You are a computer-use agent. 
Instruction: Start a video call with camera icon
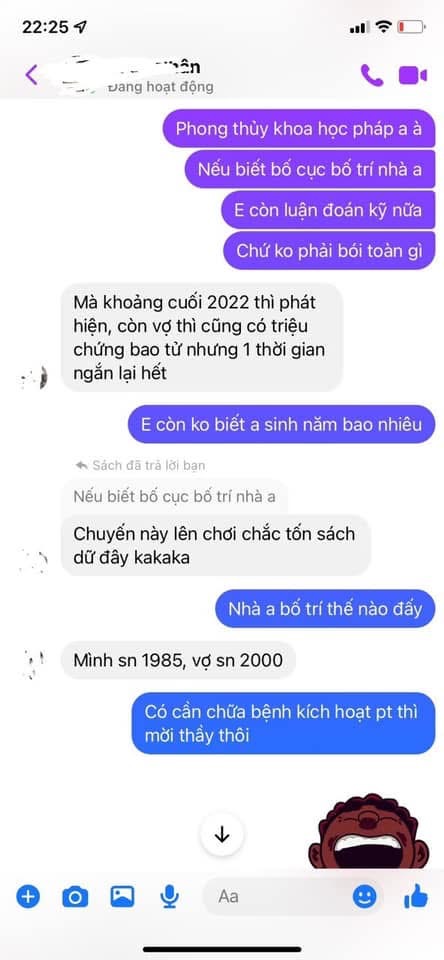[412, 75]
